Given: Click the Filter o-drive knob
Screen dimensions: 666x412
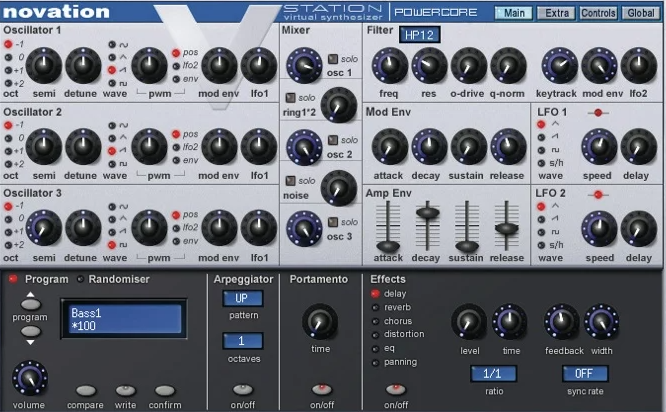Looking at the screenshot, I should pos(469,66).
